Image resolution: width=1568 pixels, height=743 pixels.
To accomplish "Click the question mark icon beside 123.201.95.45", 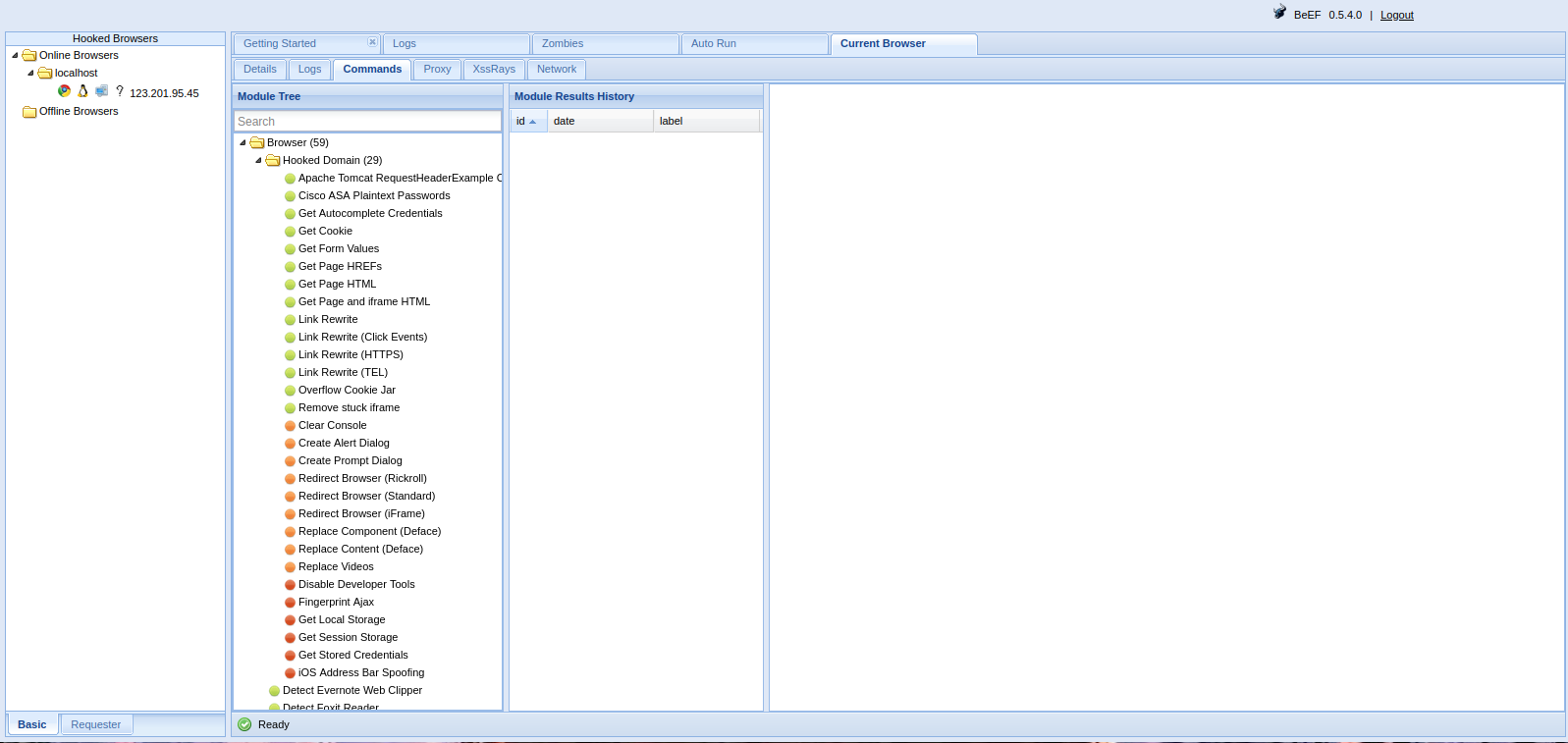I will [120, 91].
